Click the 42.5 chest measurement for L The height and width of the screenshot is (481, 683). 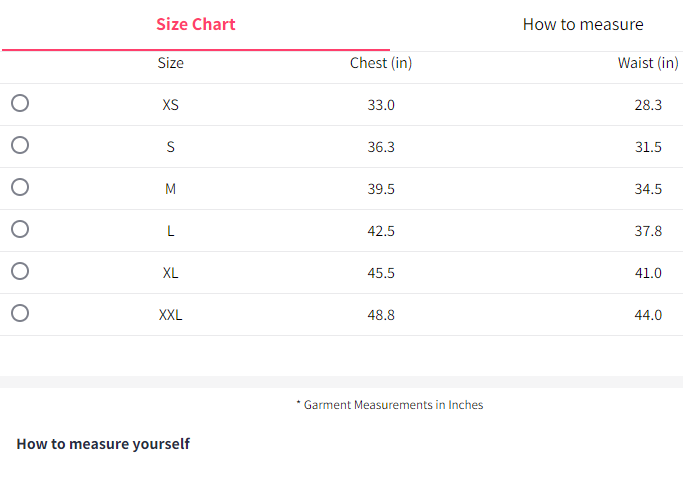(x=381, y=231)
